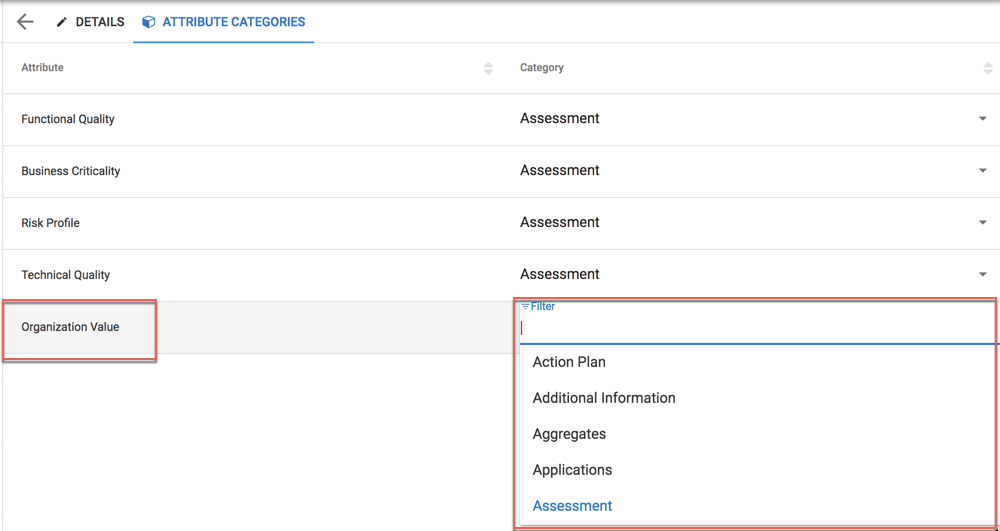Type in the Filter text field
The height and width of the screenshot is (531, 1000).
755,328
